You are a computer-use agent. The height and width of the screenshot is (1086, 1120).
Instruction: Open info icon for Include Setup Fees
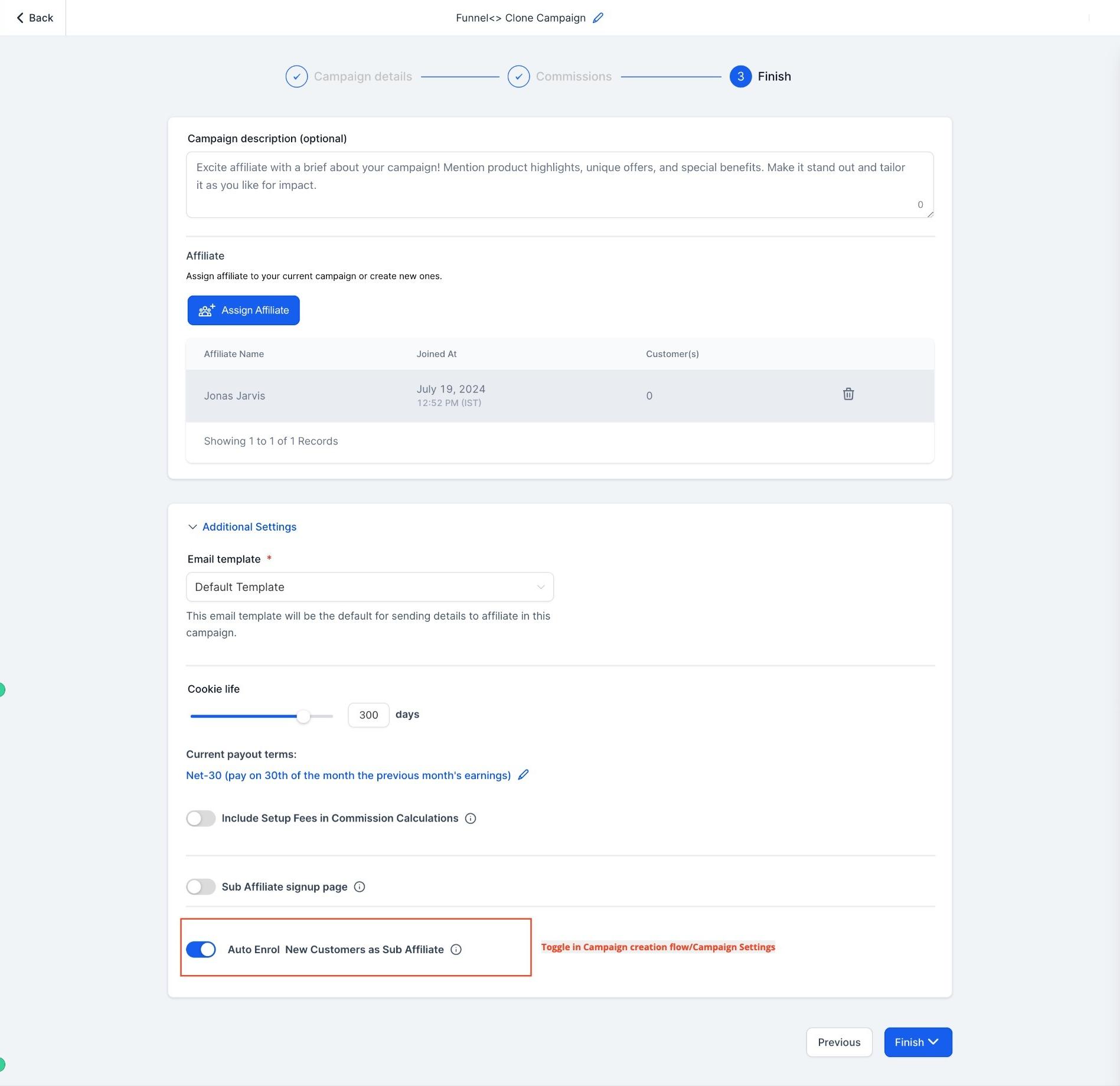[471, 818]
